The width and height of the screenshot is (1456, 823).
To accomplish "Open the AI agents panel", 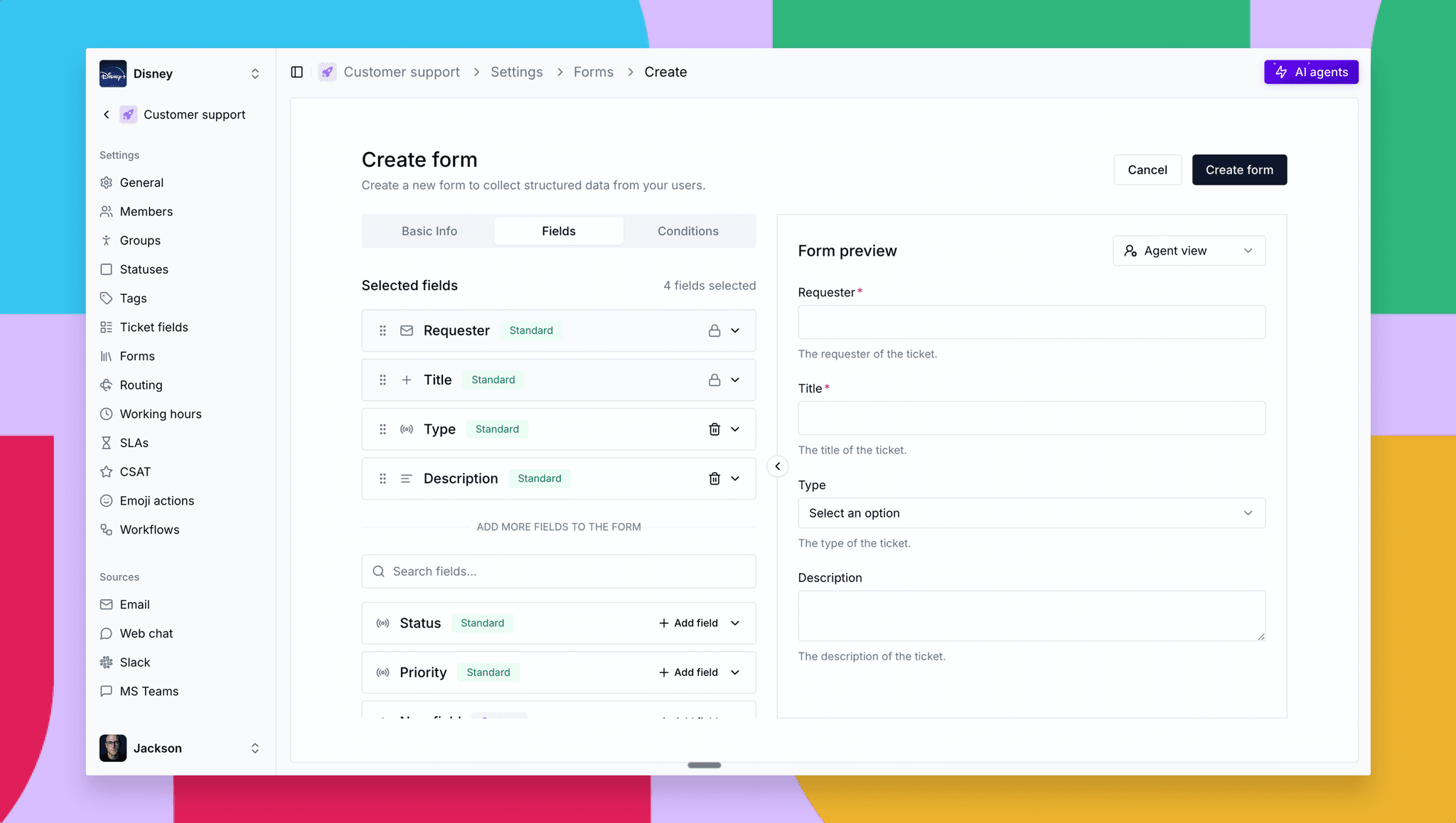I will [1310, 72].
